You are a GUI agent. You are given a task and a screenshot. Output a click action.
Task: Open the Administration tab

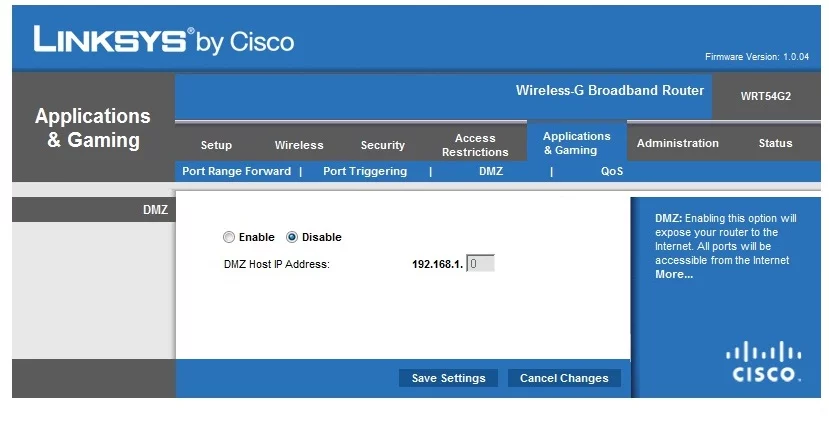[678, 143]
